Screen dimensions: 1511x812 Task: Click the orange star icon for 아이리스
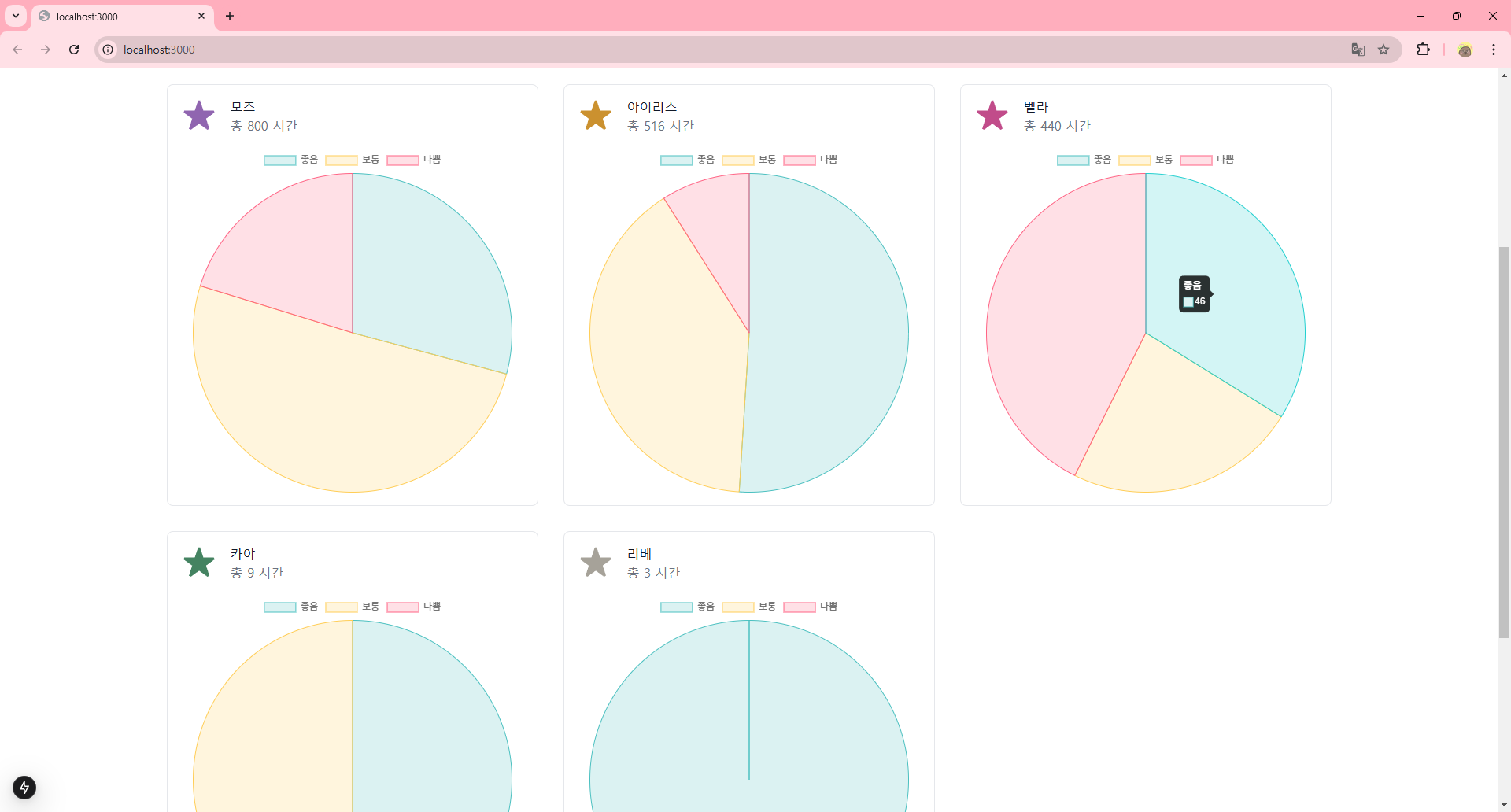(596, 116)
